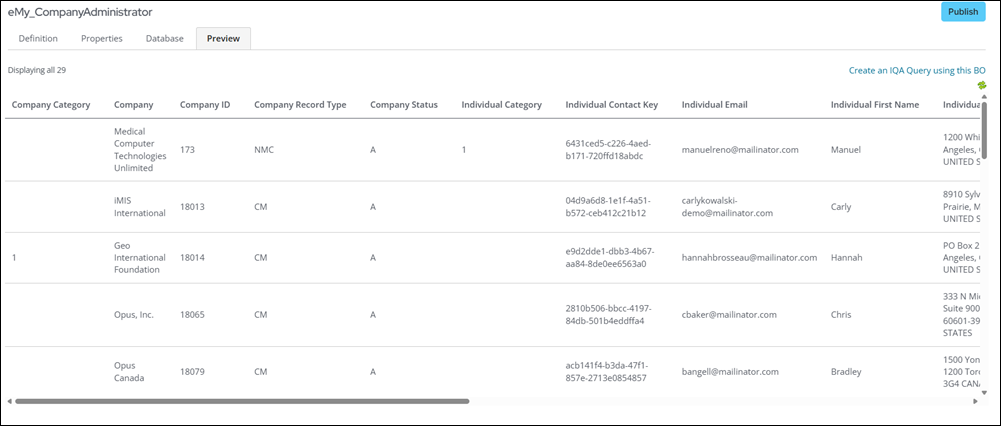The height and width of the screenshot is (426, 1001).
Task: Click the Company Status column header
Action: click(x=403, y=105)
